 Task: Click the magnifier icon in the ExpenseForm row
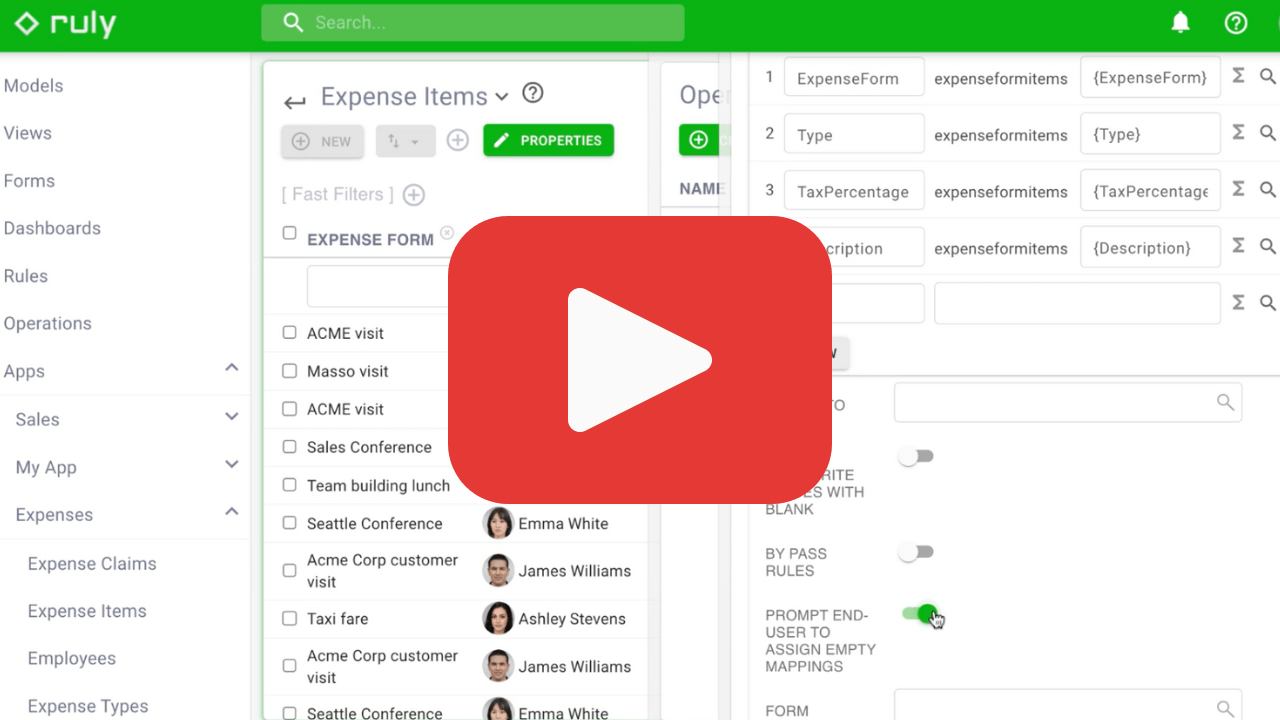click(x=1268, y=76)
